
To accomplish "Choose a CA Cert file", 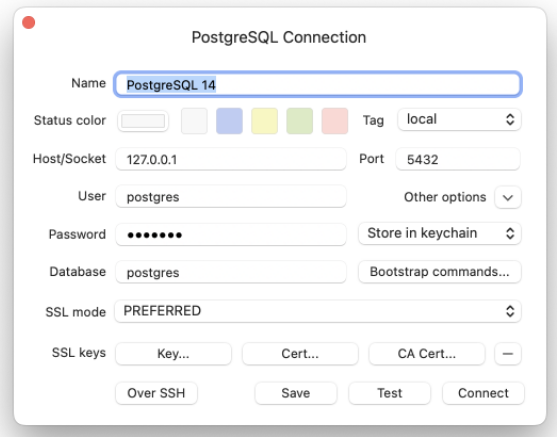I will [x=427, y=354].
